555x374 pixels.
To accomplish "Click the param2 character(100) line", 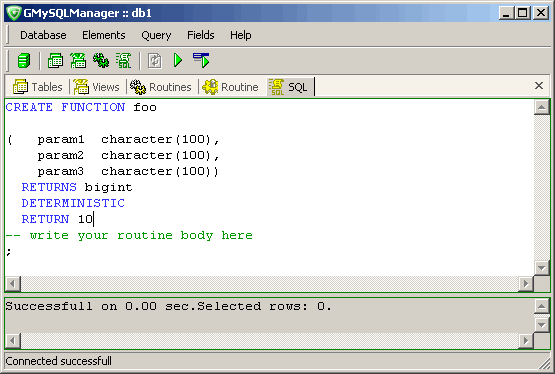I will click(128, 155).
